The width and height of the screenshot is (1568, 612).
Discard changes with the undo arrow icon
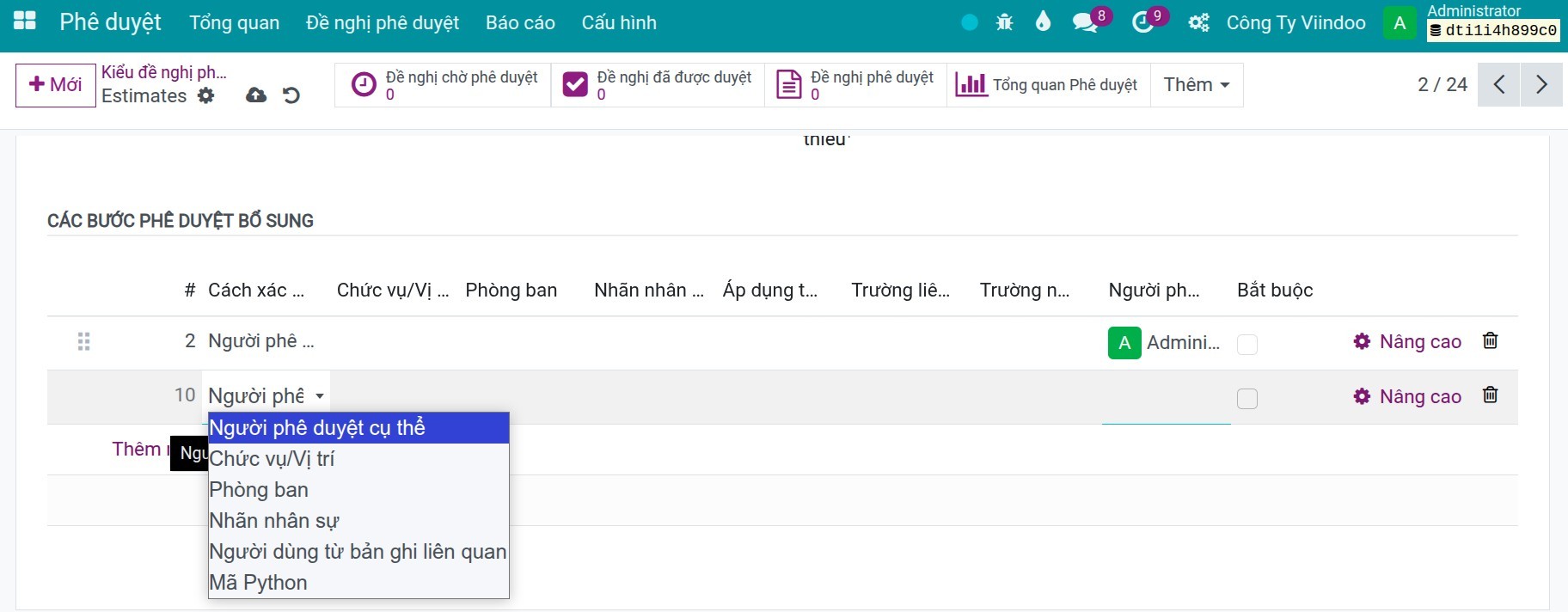click(x=291, y=95)
